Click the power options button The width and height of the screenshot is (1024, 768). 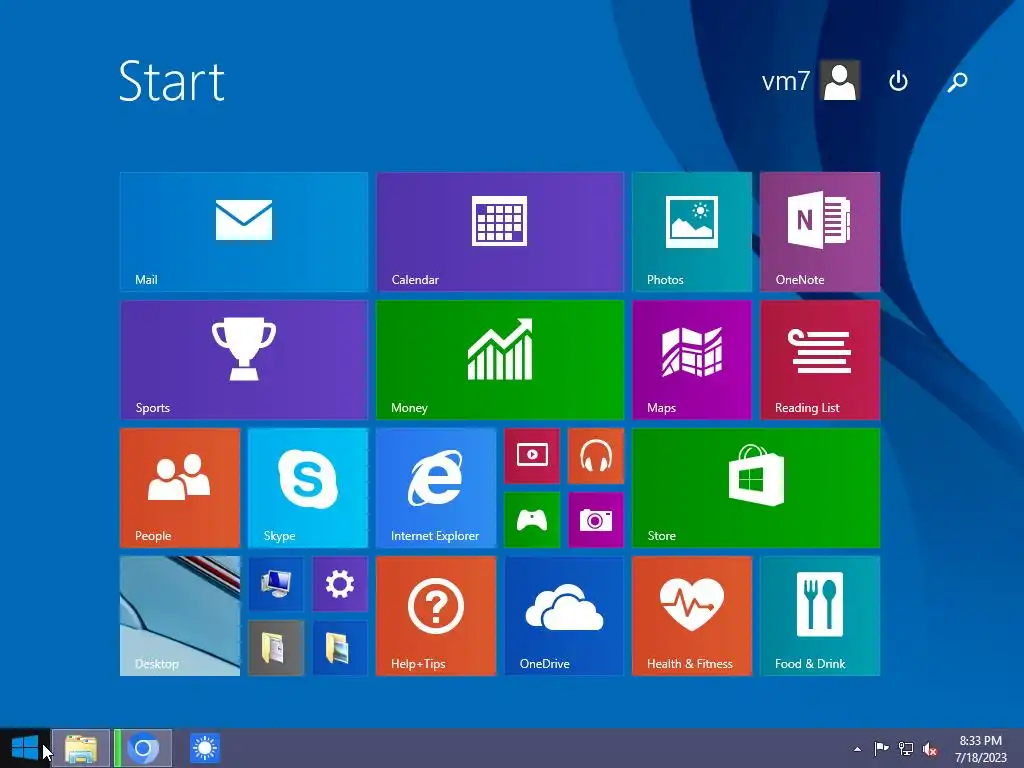(x=899, y=81)
